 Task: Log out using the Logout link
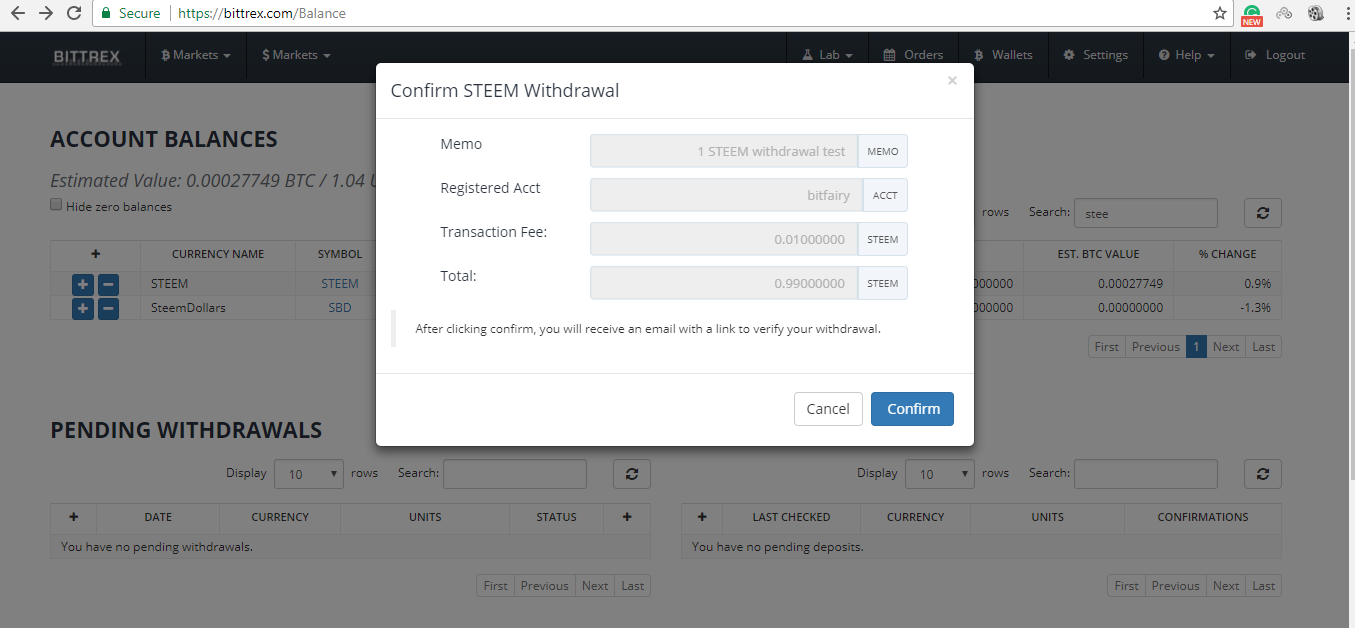coord(1275,55)
